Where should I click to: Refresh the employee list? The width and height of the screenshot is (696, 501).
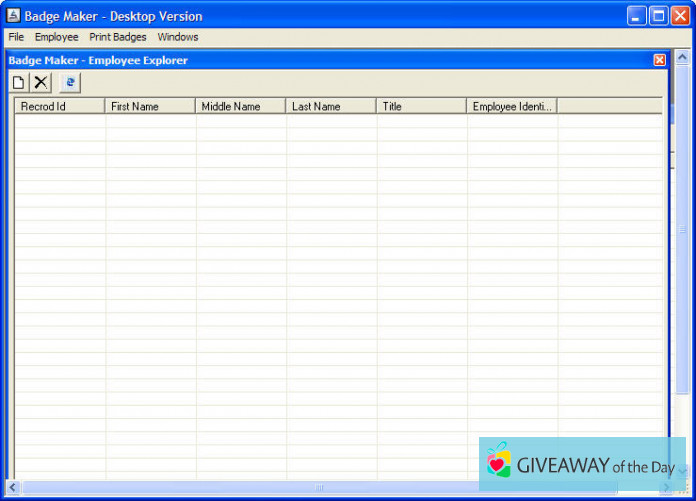click(x=70, y=83)
